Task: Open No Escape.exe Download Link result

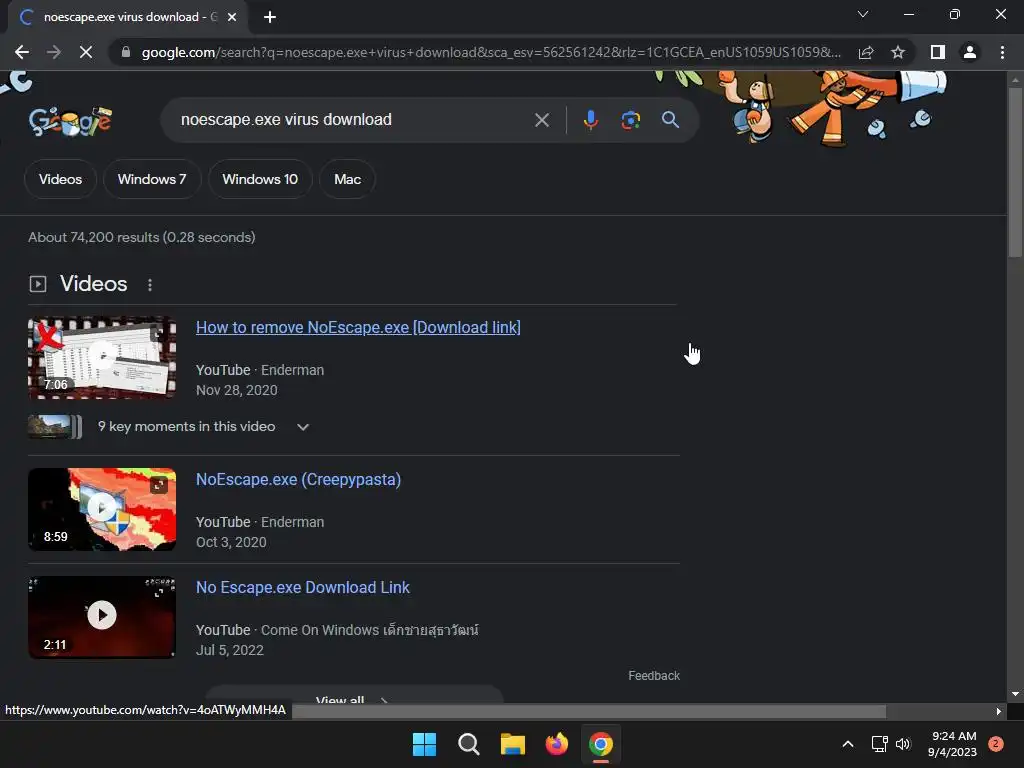Action: point(302,587)
